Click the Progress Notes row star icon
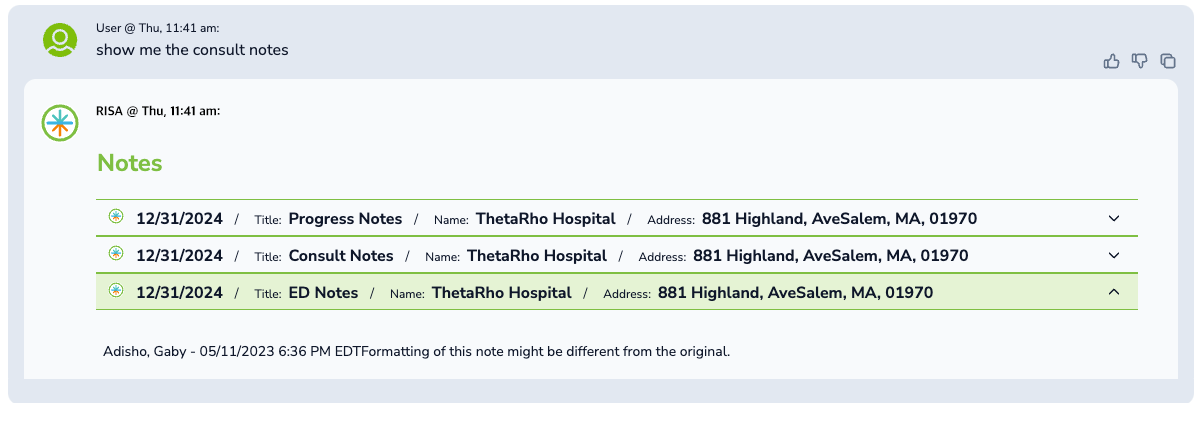The height and width of the screenshot is (421, 1203). pyautogui.click(x=116, y=216)
